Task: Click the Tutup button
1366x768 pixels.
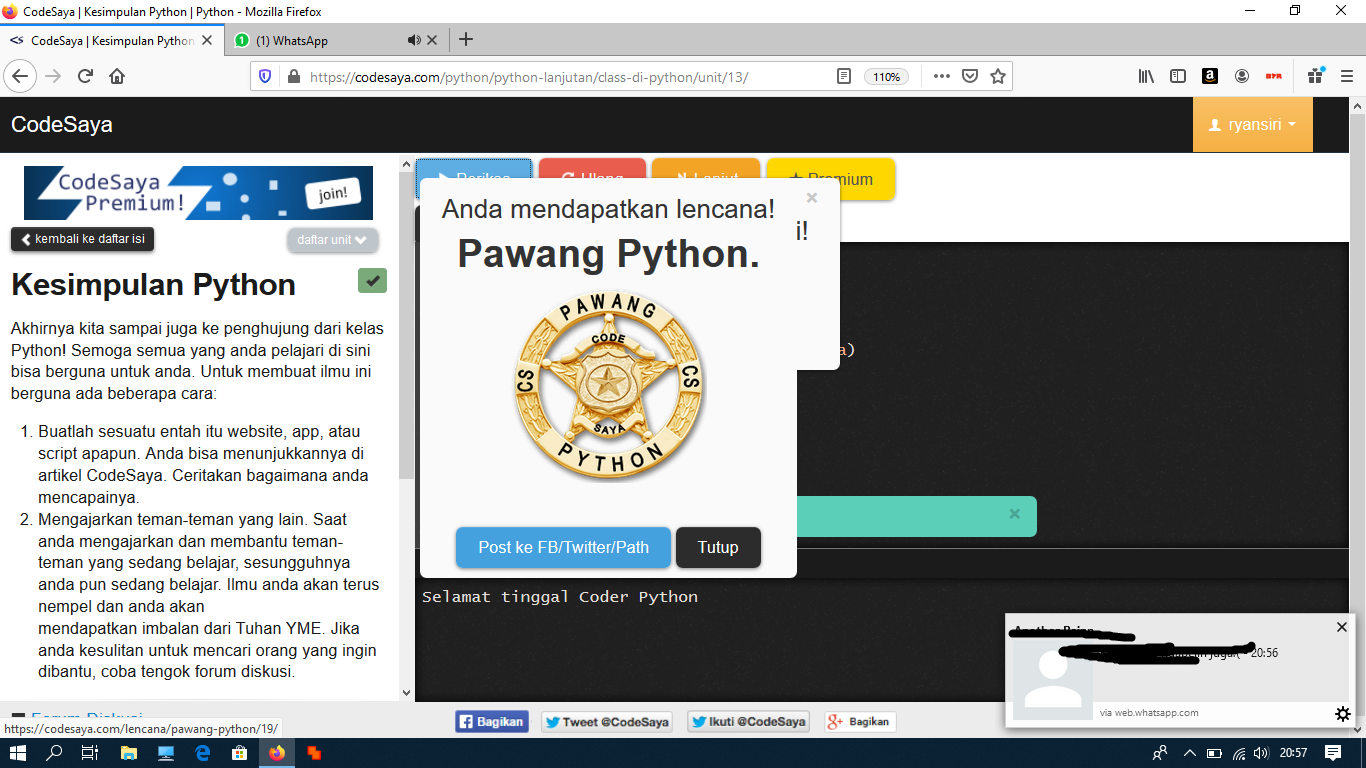Action: [x=718, y=547]
